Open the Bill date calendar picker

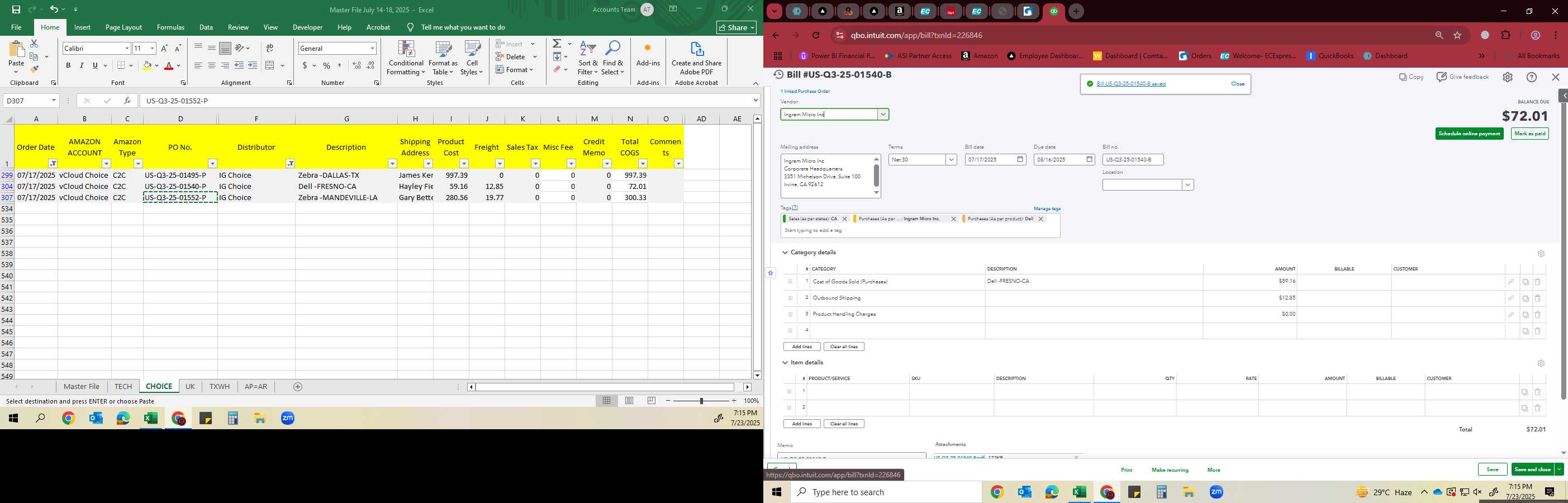1020,159
